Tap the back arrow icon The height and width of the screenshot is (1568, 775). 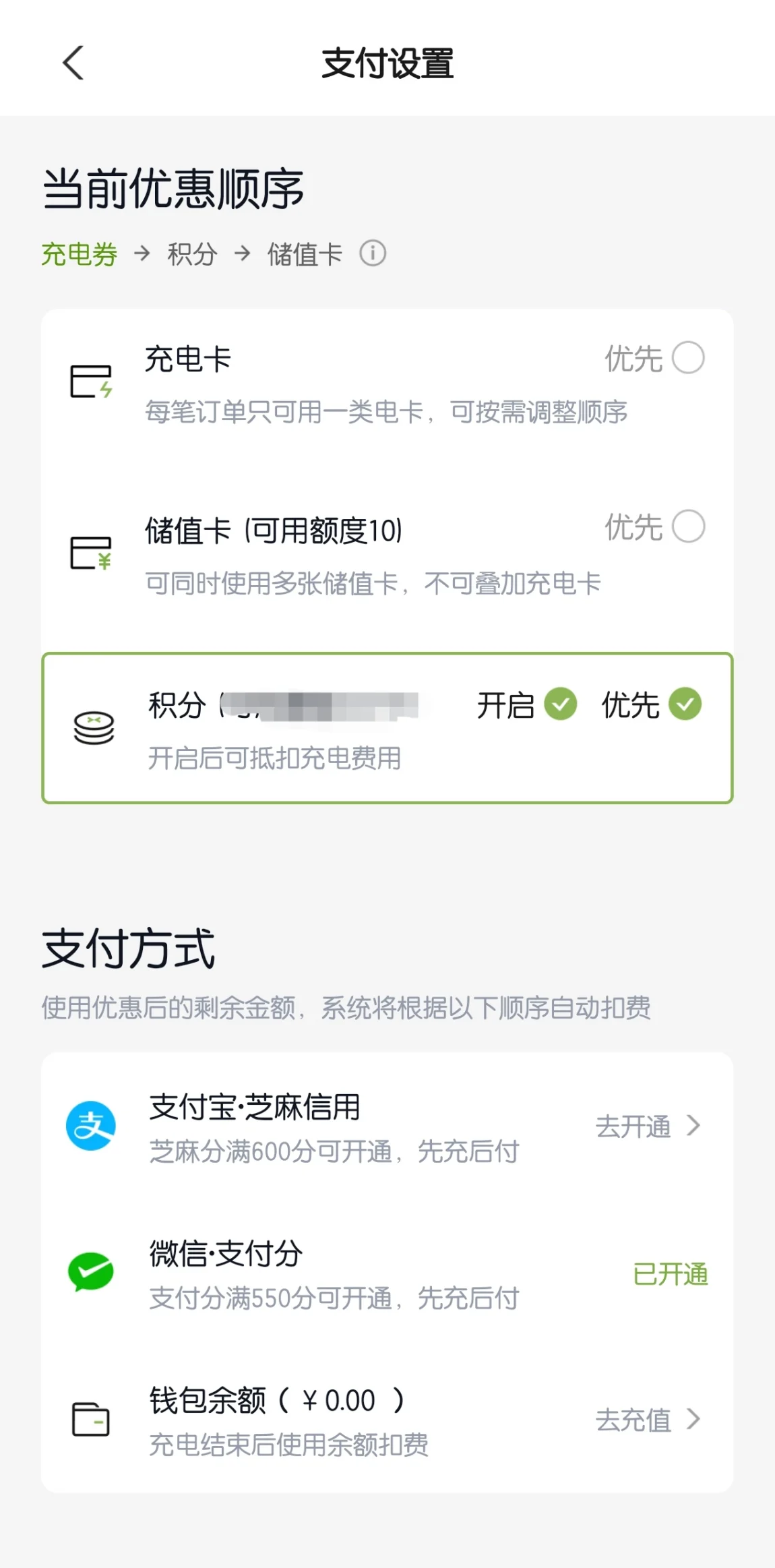(x=73, y=63)
